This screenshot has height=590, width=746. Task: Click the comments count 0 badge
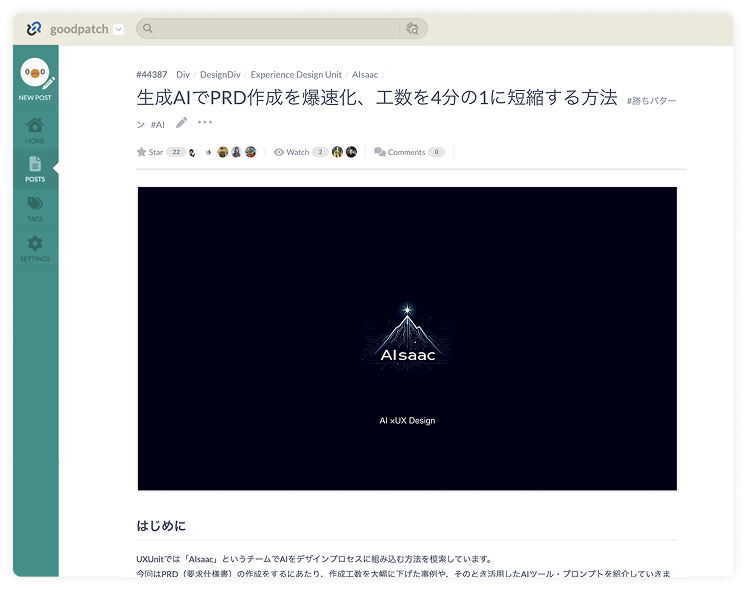[436, 152]
